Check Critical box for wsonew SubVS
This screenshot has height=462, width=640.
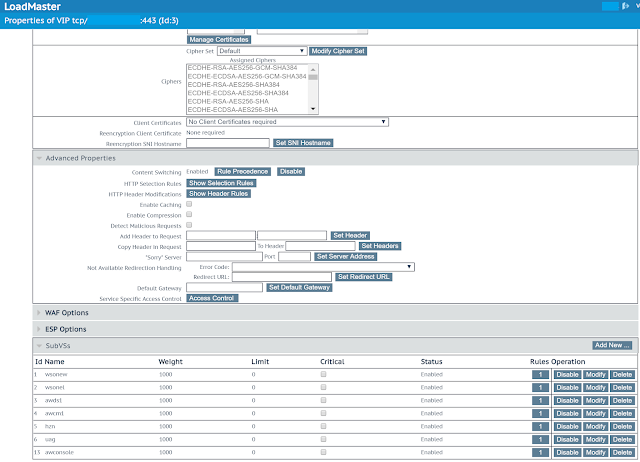323,374
